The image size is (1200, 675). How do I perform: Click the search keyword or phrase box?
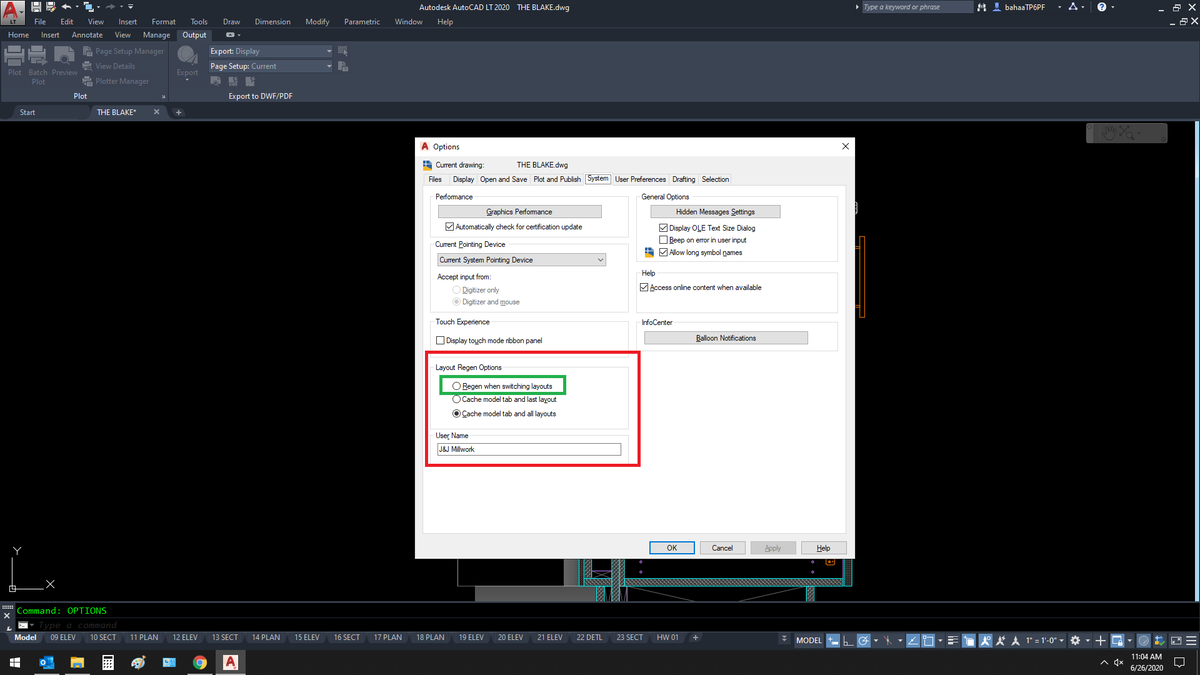click(x=916, y=7)
